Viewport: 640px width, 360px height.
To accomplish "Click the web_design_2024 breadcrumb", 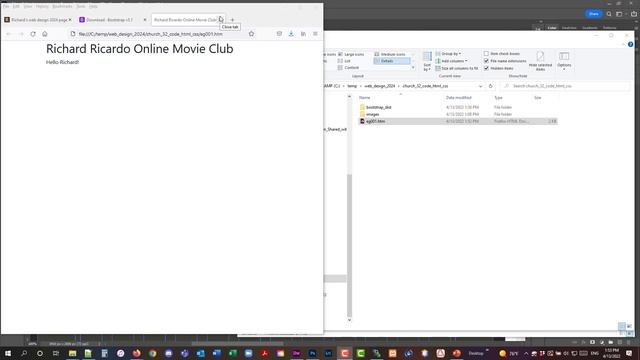I will pyautogui.click(x=380, y=86).
